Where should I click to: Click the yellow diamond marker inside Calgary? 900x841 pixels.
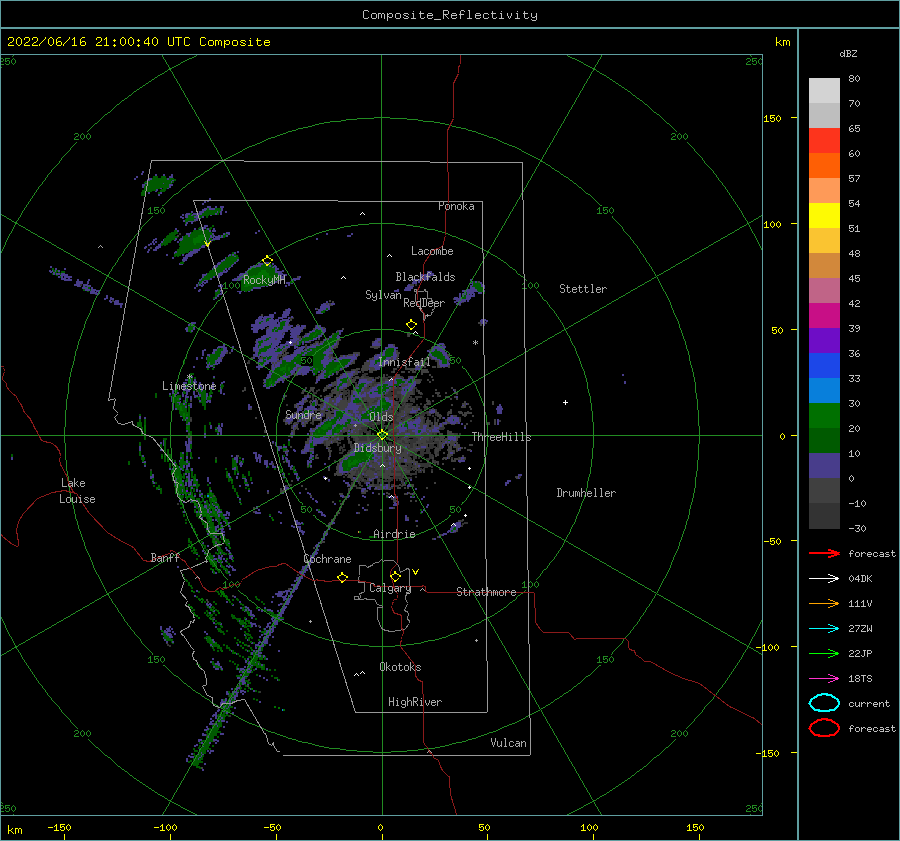point(395,576)
